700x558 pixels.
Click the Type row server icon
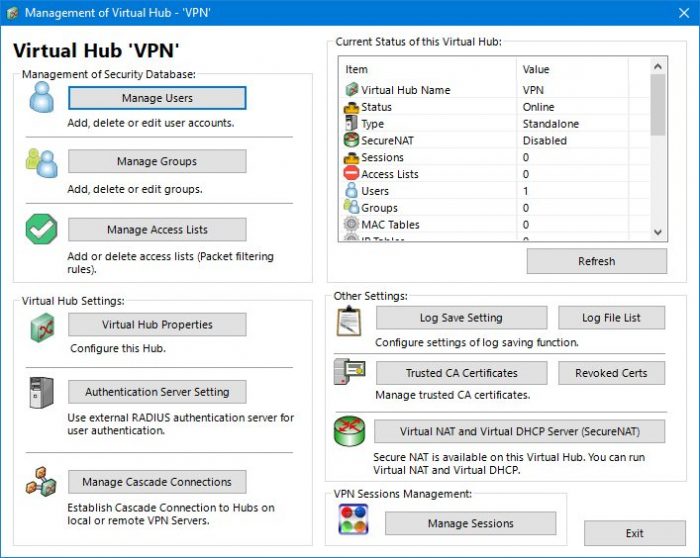351,123
